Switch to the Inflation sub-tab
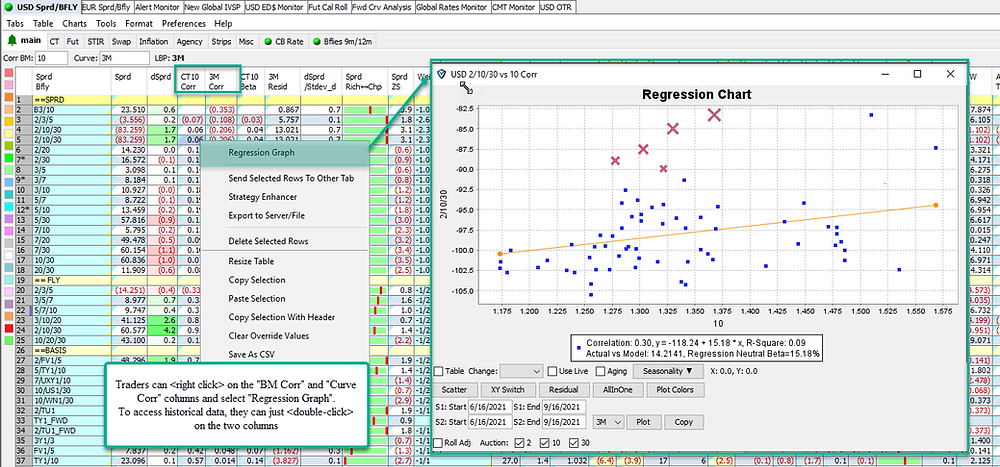This screenshot has height=467, width=1000. point(154,41)
